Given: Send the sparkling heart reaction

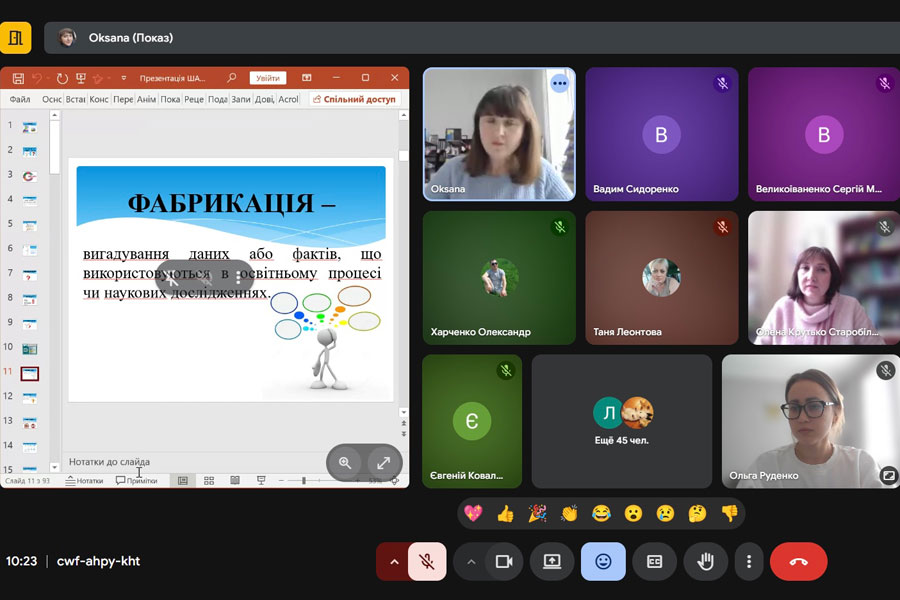Looking at the screenshot, I should pyautogui.click(x=474, y=513).
